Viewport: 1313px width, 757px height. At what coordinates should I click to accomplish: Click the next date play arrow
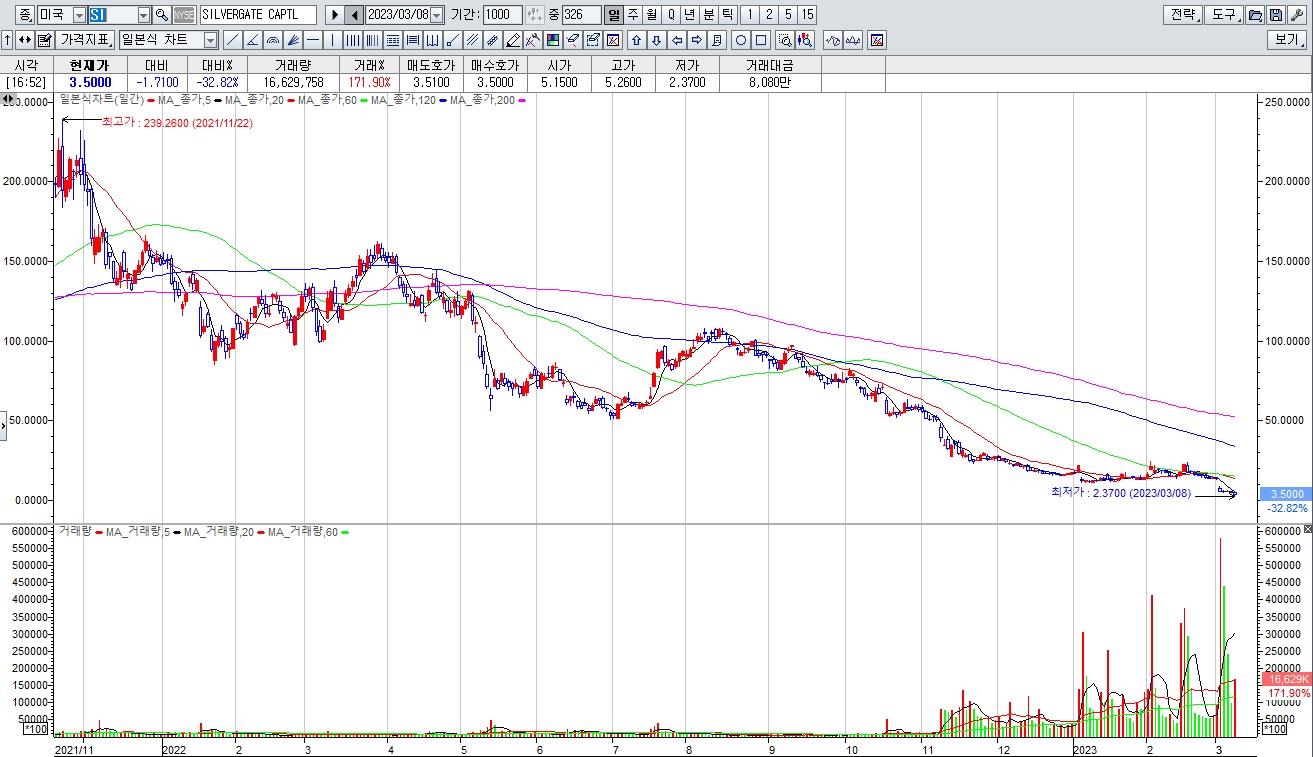[334, 15]
